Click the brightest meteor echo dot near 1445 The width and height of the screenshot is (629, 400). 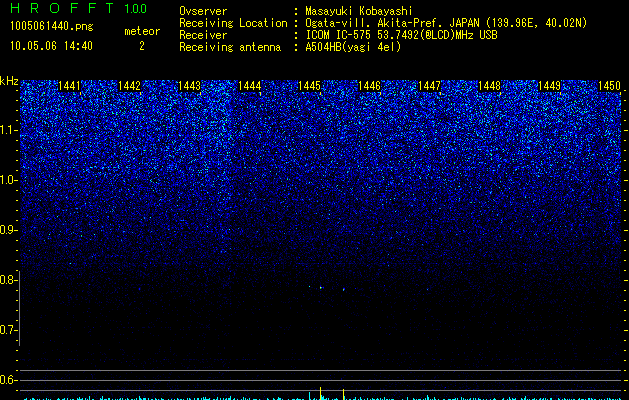[x=321, y=288]
